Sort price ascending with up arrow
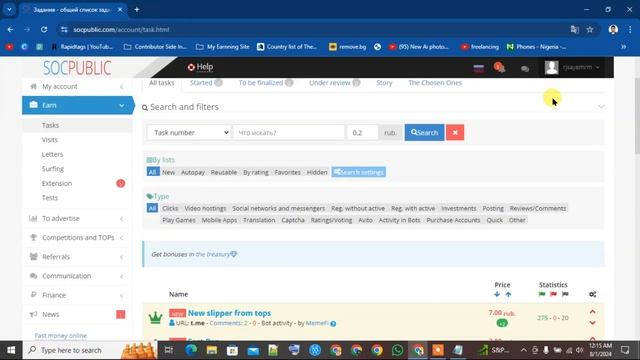Image resolution: width=640 pixels, height=360 pixels. click(x=508, y=294)
